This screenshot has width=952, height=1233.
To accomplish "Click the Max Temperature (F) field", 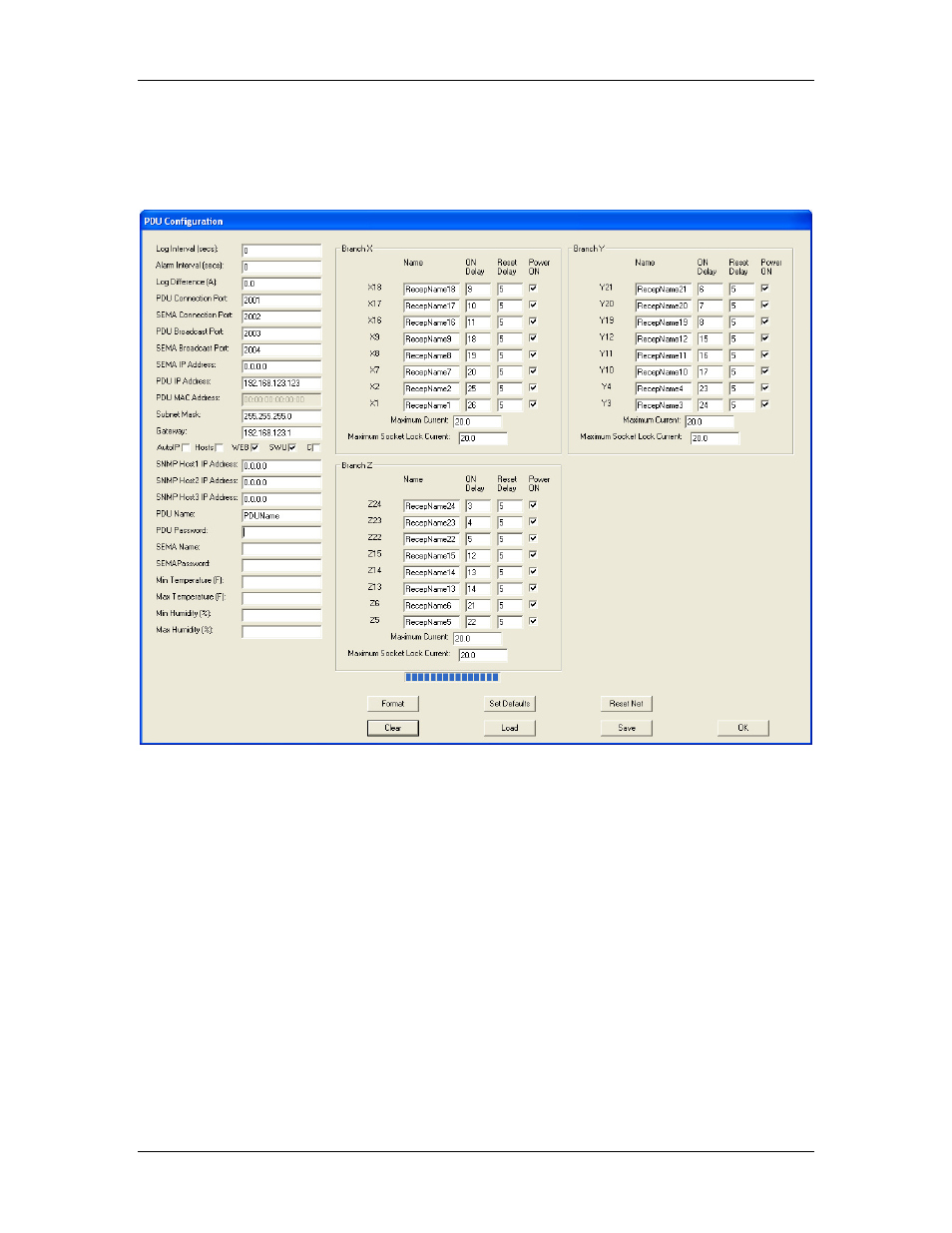I will click(281, 598).
